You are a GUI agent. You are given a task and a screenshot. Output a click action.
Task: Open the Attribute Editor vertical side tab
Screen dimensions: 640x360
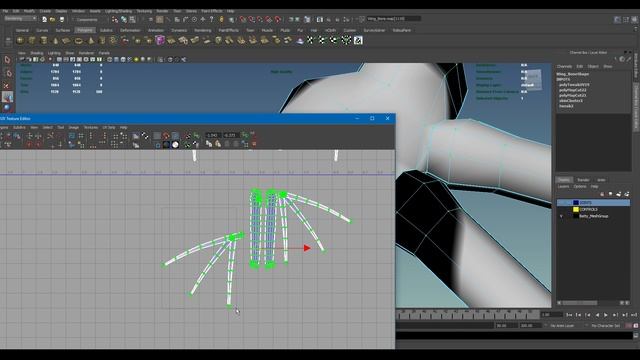point(636,66)
